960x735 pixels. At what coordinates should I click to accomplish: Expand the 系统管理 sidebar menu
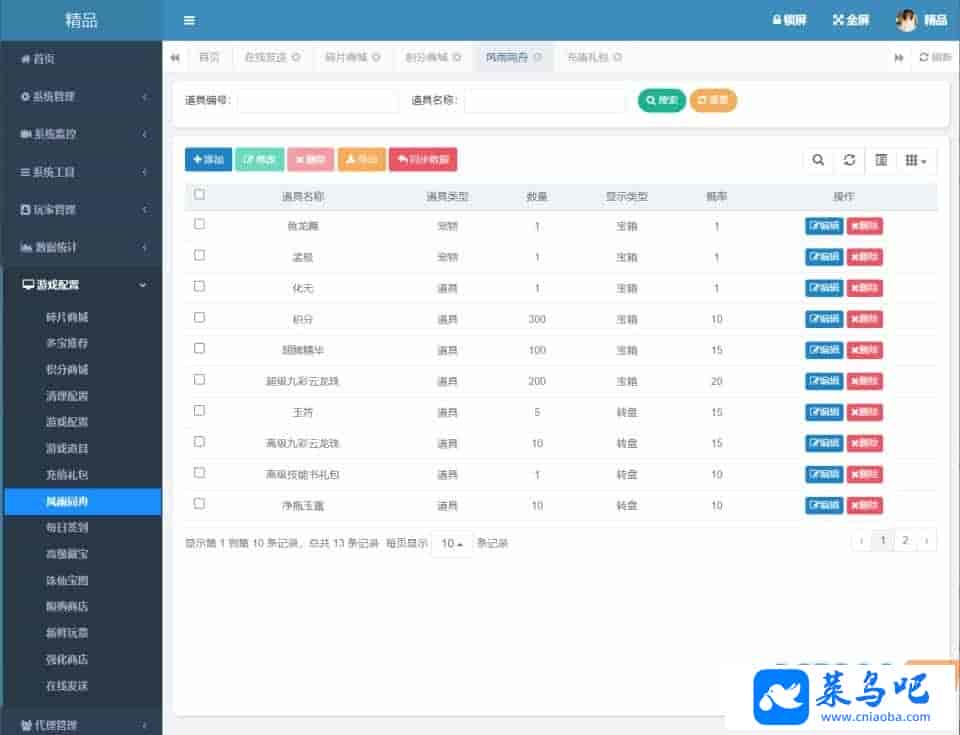(x=83, y=96)
